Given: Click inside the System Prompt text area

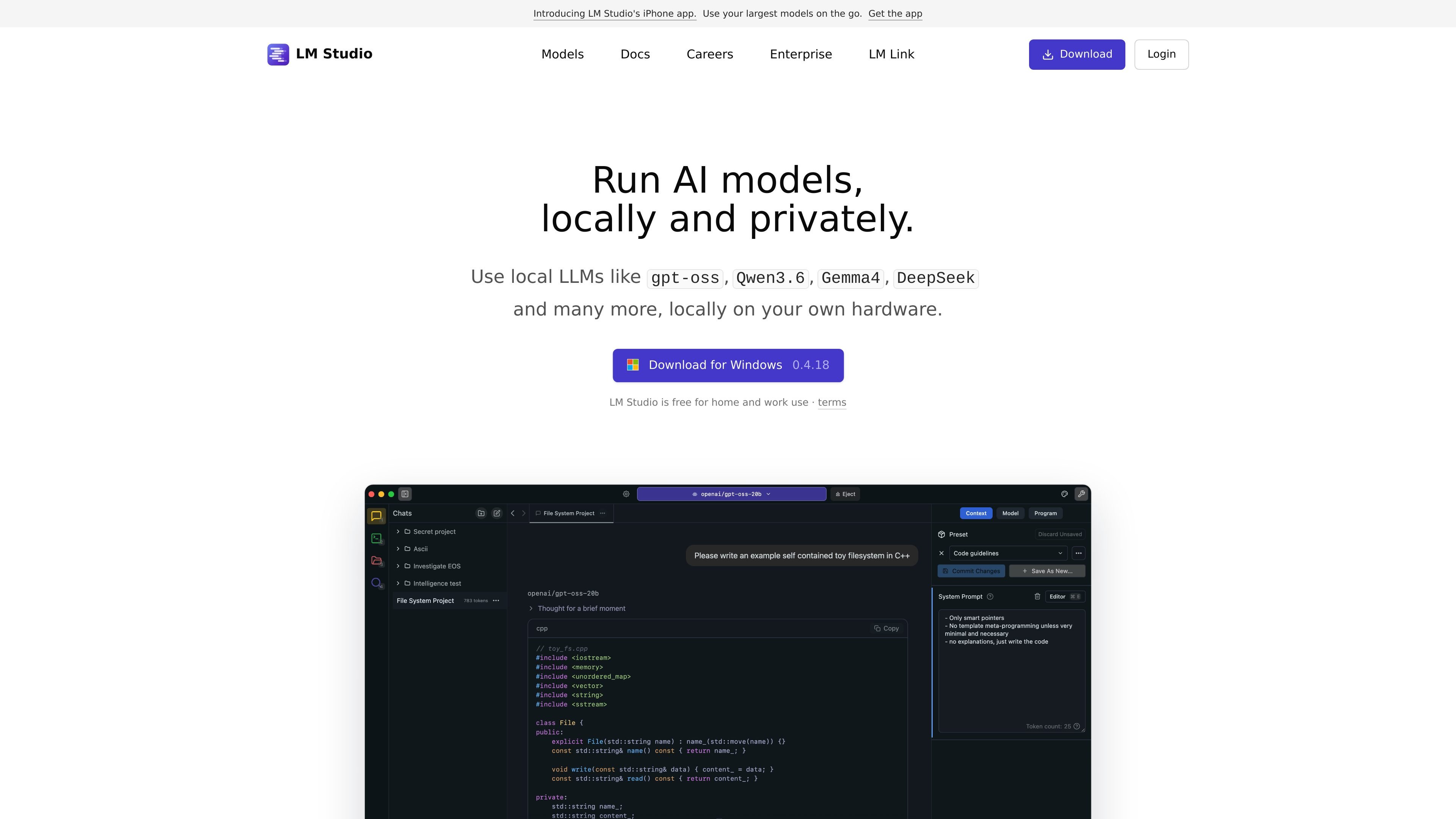Looking at the screenshot, I should [1012, 671].
